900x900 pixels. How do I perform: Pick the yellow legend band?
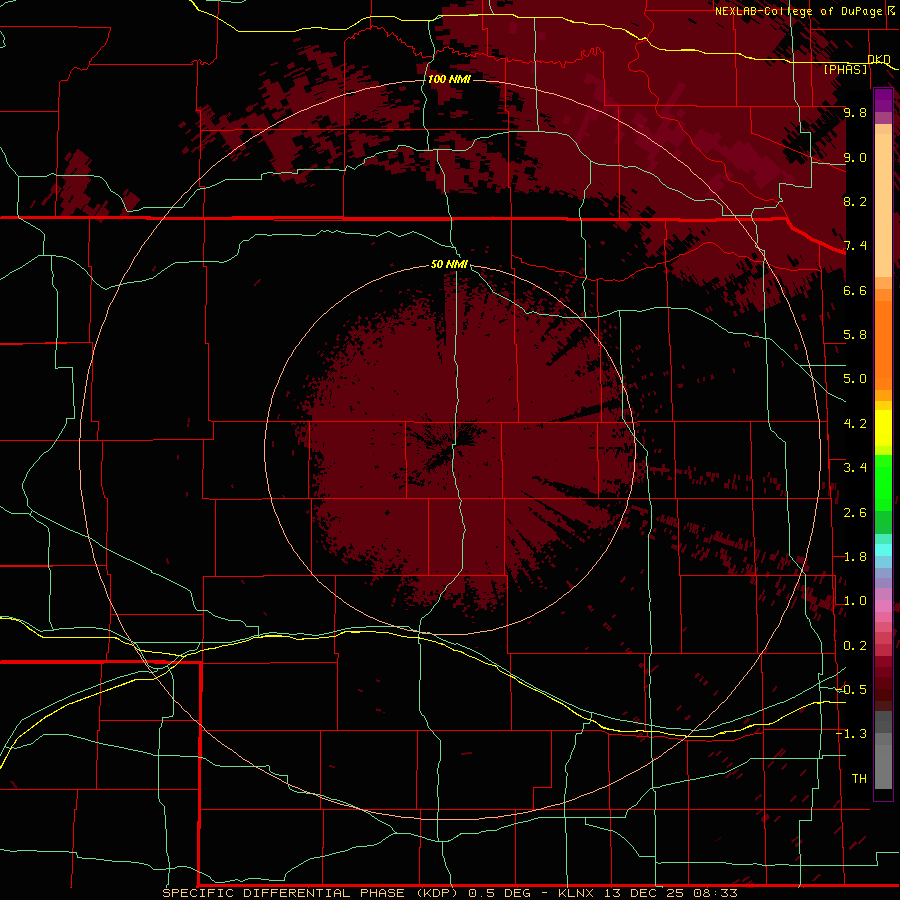883,428
